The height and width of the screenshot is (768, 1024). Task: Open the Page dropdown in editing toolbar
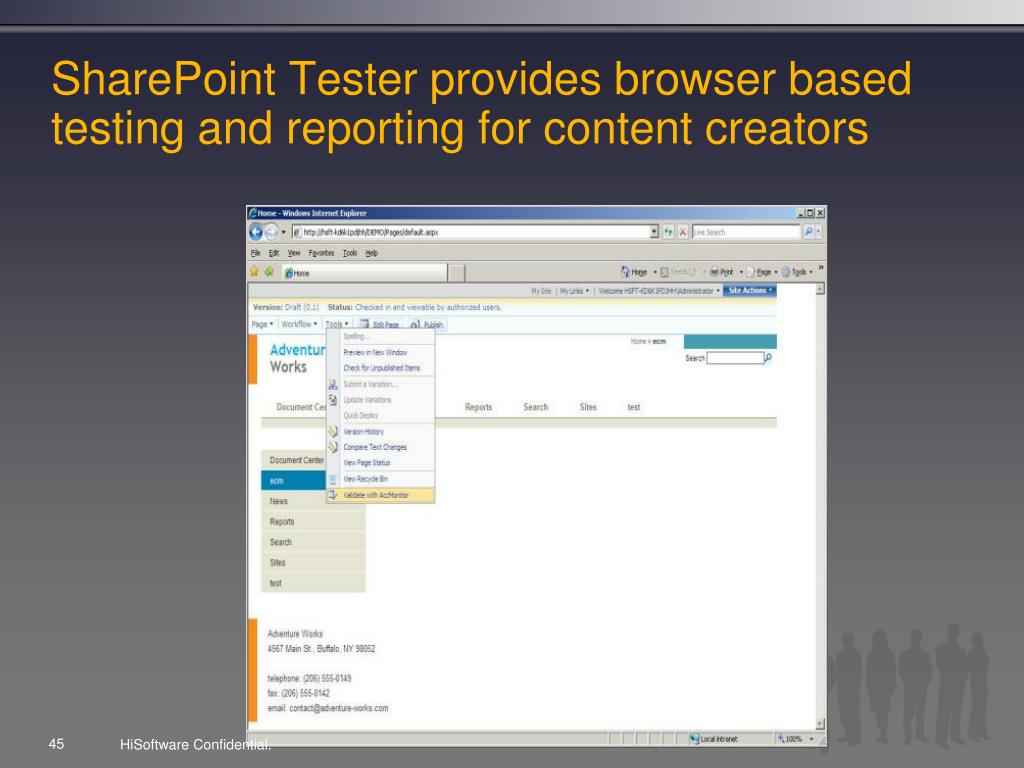click(263, 324)
